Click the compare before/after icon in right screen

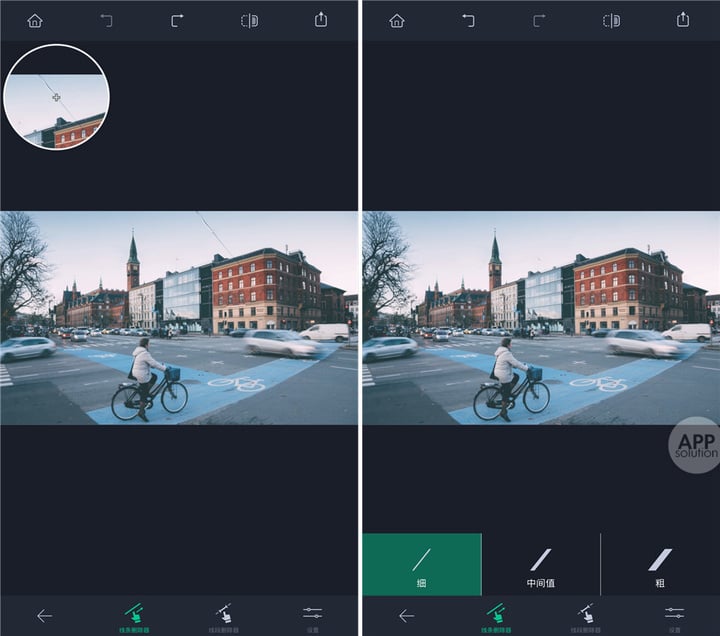pyautogui.click(x=611, y=21)
